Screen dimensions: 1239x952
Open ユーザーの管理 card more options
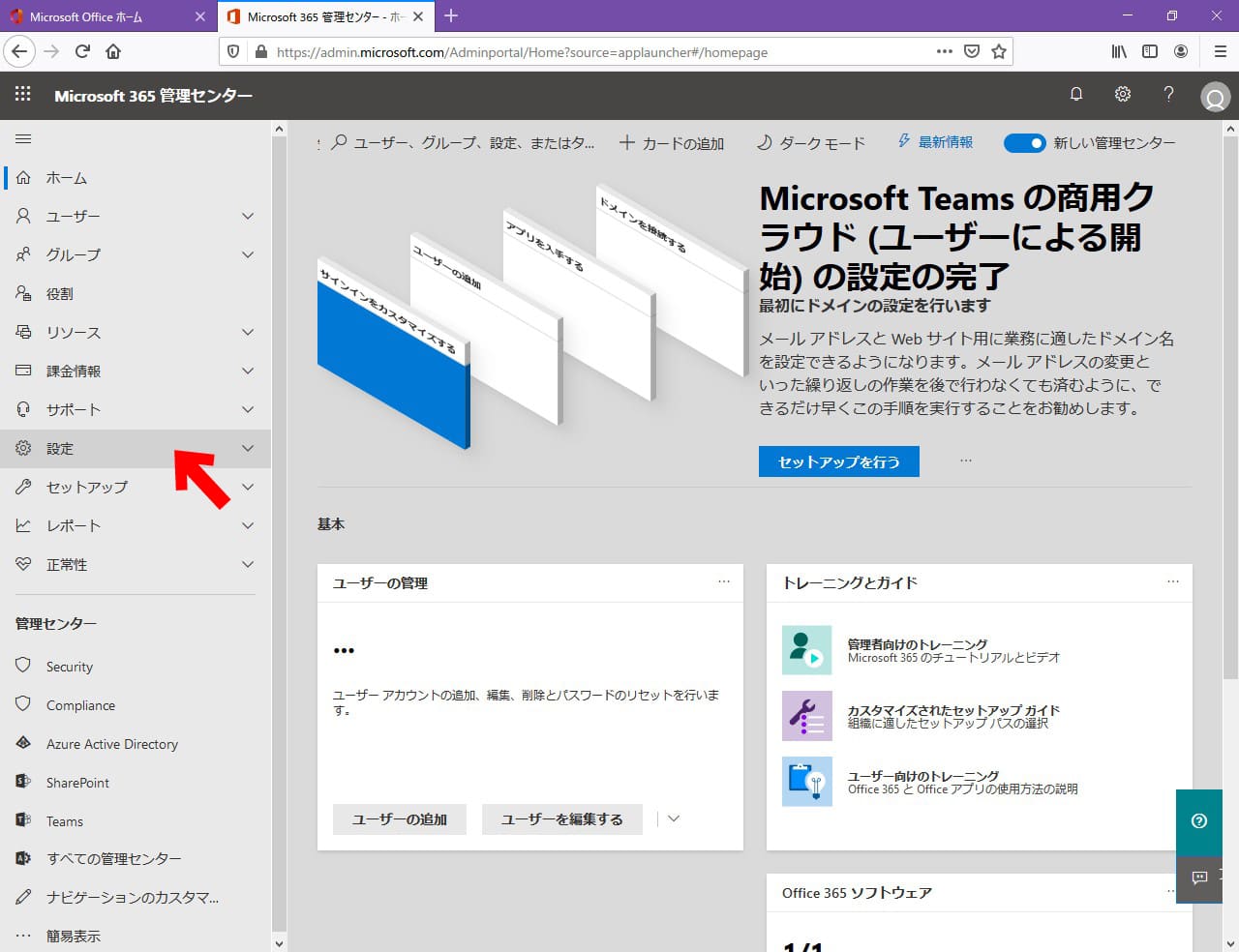(724, 582)
